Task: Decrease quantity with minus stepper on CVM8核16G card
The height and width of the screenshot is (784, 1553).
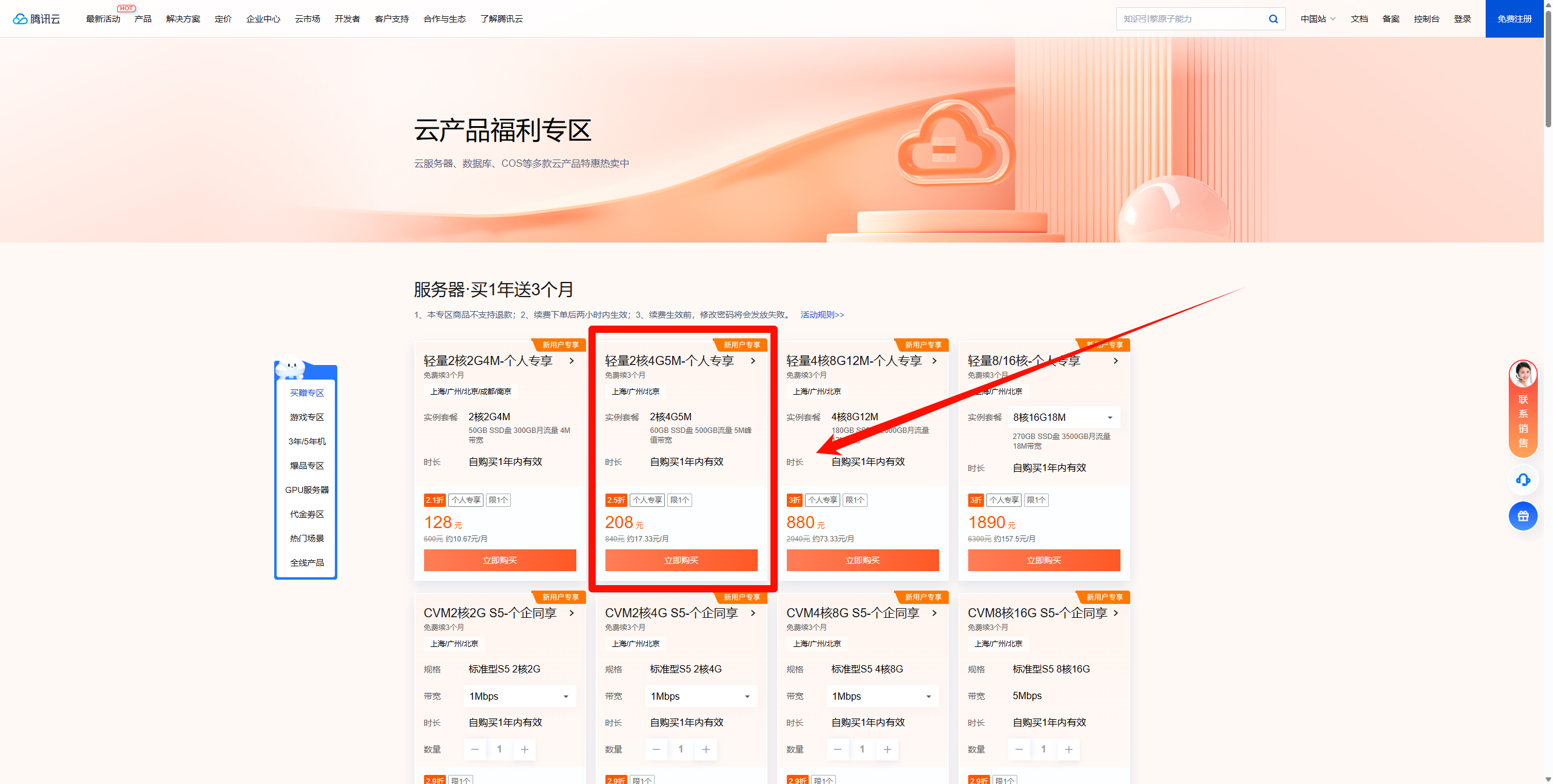Action: coord(1019,749)
